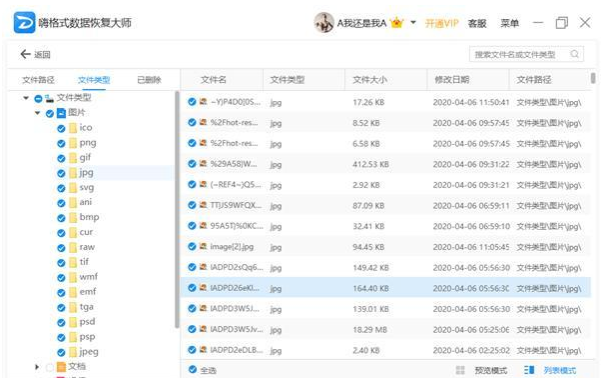The height and width of the screenshot is (378, 603).
Task: Switch to the 文件路径 tab
Action: 38,80
